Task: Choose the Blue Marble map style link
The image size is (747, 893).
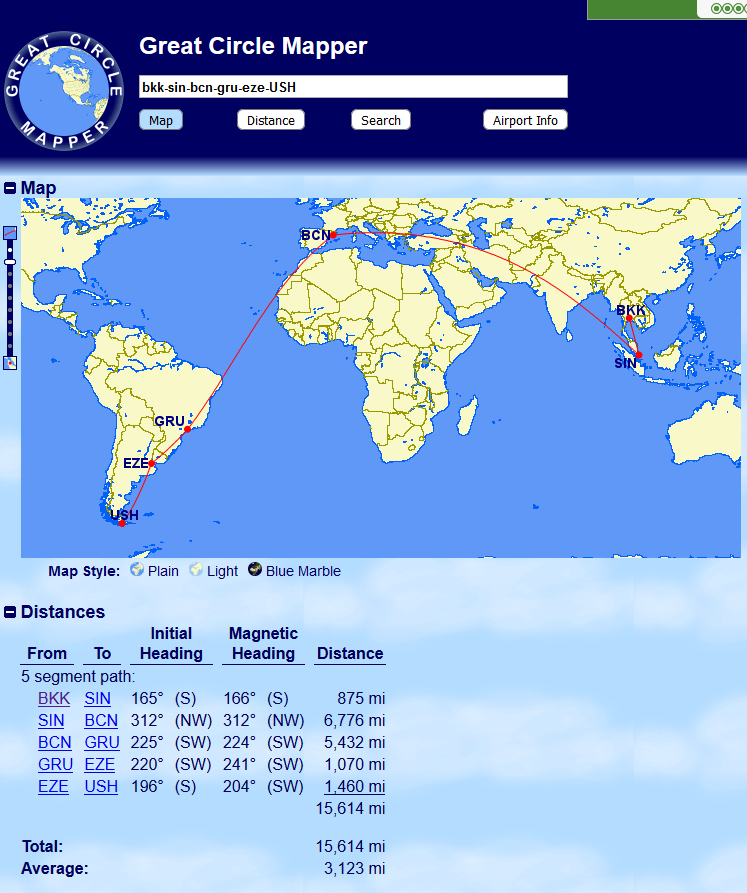Action: (303, 571)
